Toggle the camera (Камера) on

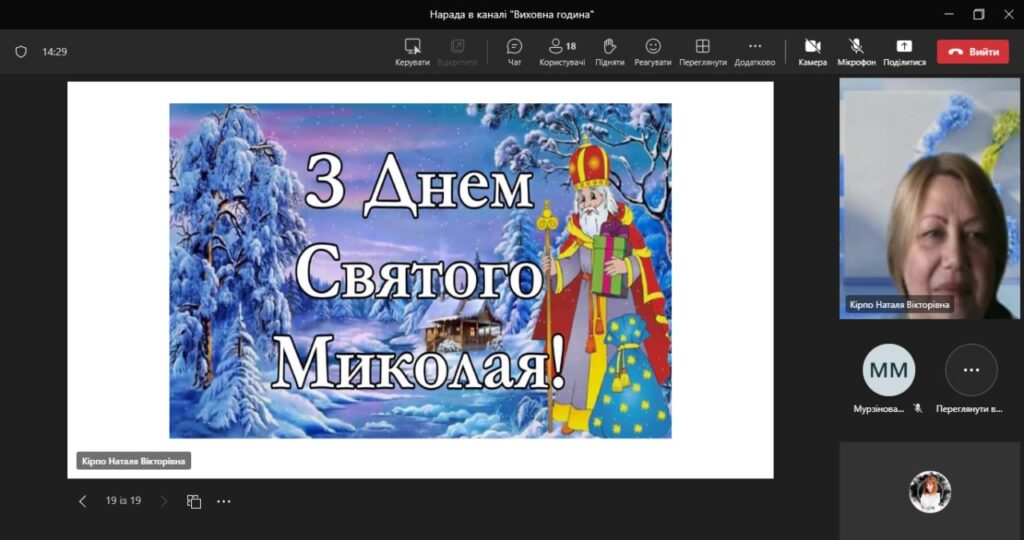coord(812,51)
